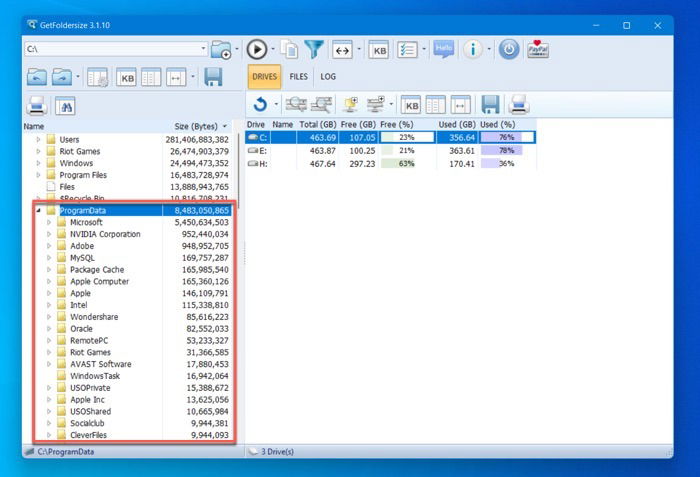Click the copy documents toolbar icon
700x477 pixels.
pyautogui.click(x=289, y=49)
